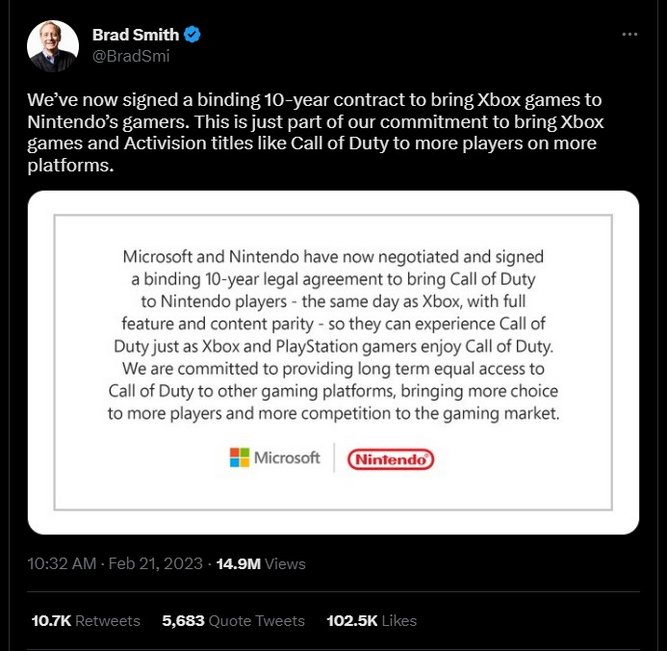Viewport: 667px width, 651px height.
Task: Open the 5,683 Quote Tweets list
Action: [x=233, y=620]
